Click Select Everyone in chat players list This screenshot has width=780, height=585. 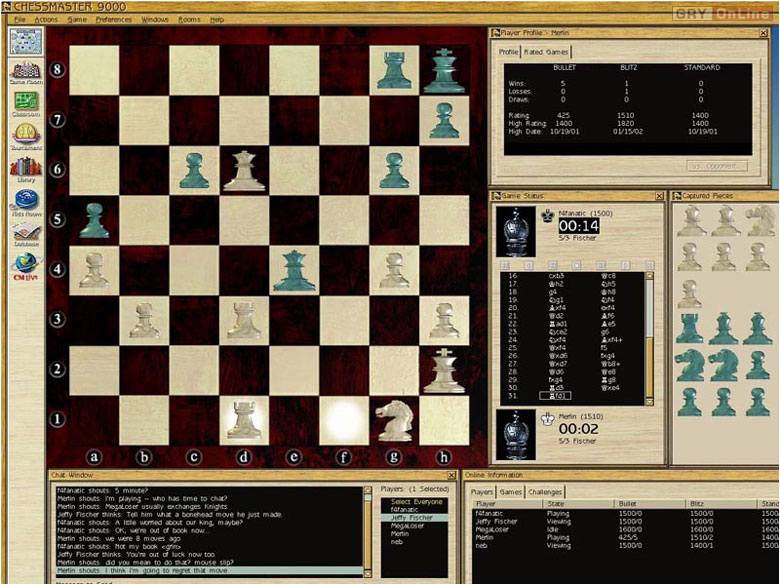point(416,502)
